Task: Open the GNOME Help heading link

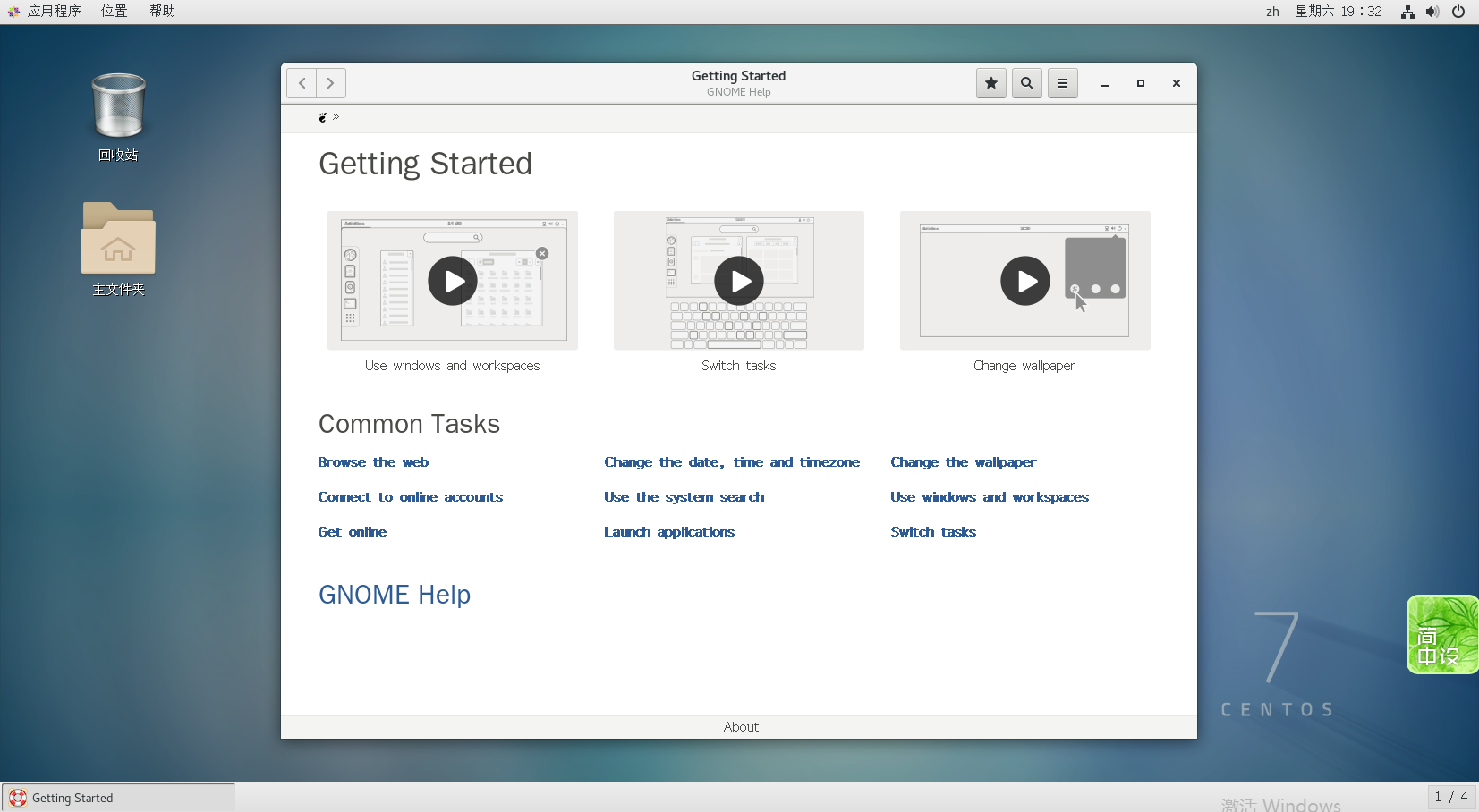Action: click(x=395, y=595)
